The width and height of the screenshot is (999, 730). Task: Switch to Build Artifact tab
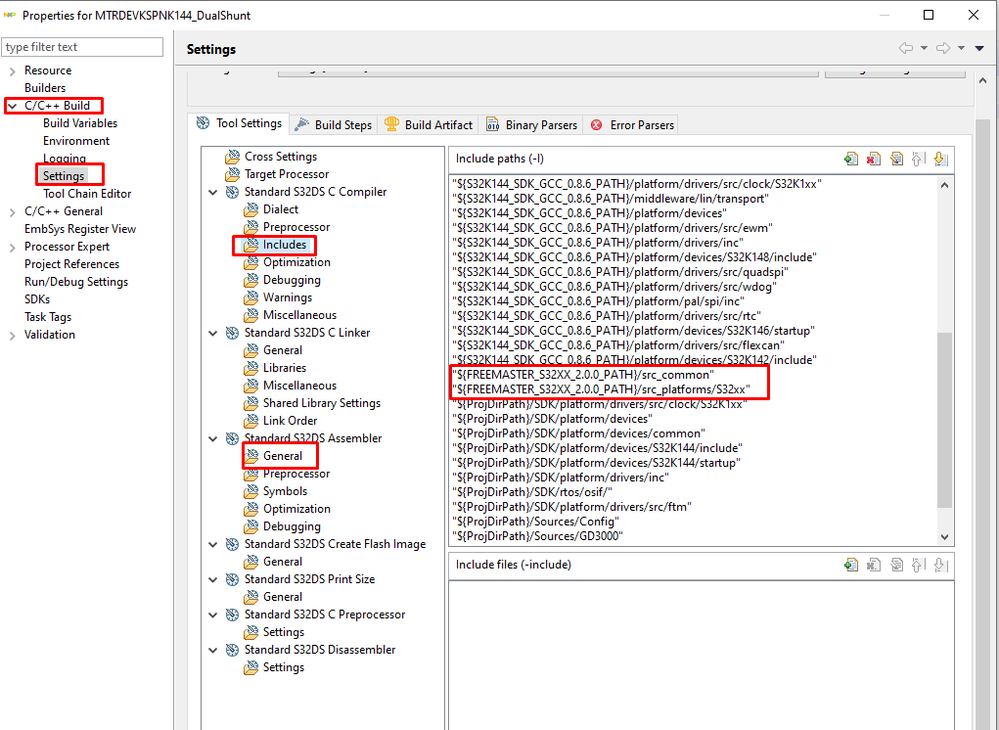(429, 125)
